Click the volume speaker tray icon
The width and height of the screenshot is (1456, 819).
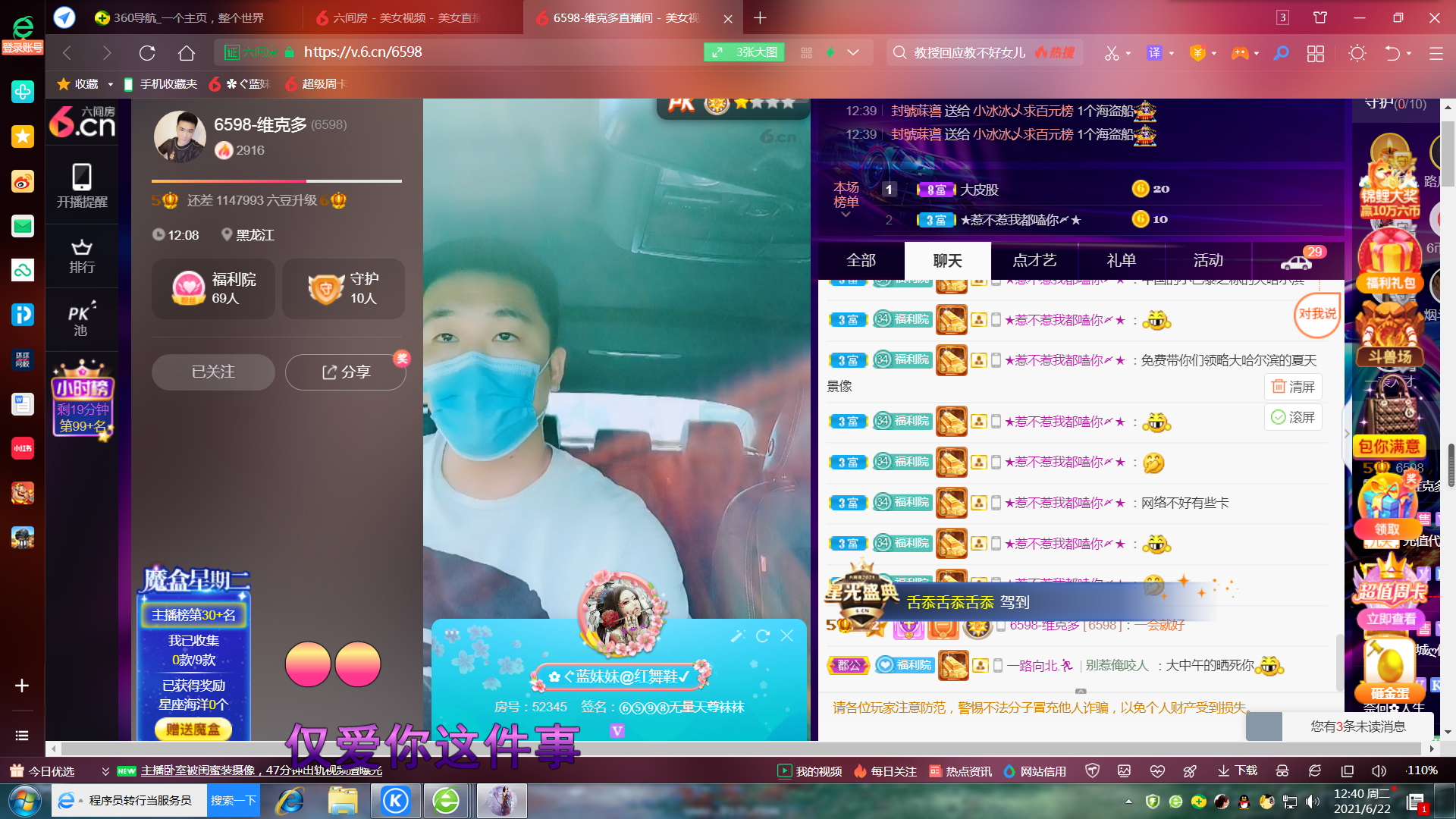tap(1312, 802)
